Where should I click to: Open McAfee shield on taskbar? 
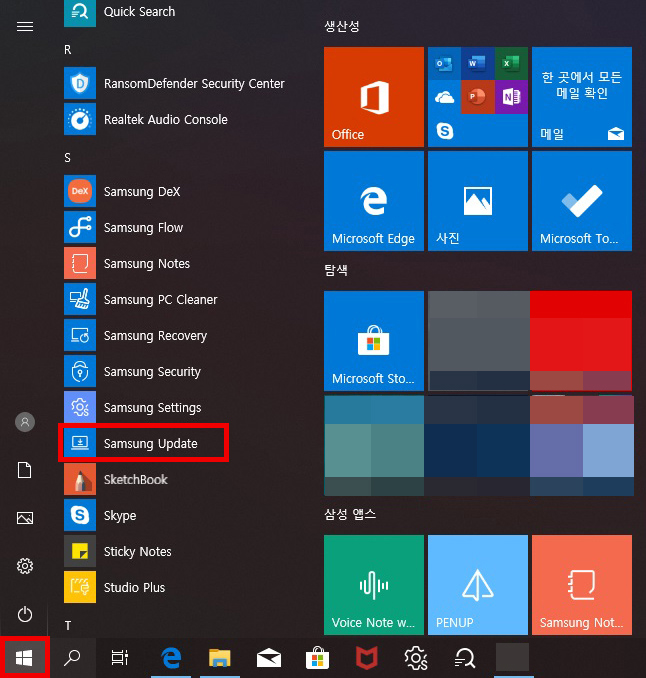(367, 658)
